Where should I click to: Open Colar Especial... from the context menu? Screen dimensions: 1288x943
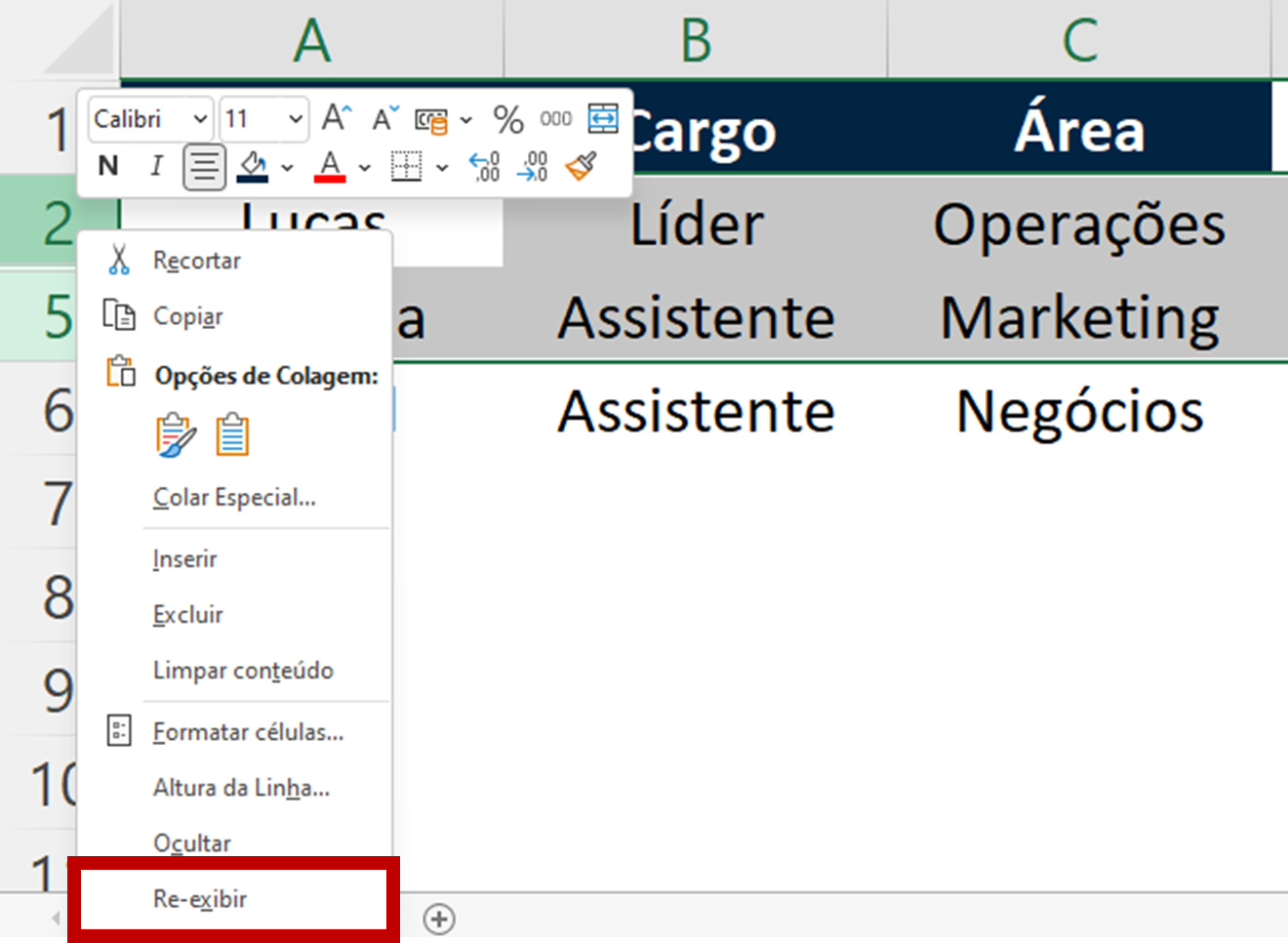click(x=235, y=497)
